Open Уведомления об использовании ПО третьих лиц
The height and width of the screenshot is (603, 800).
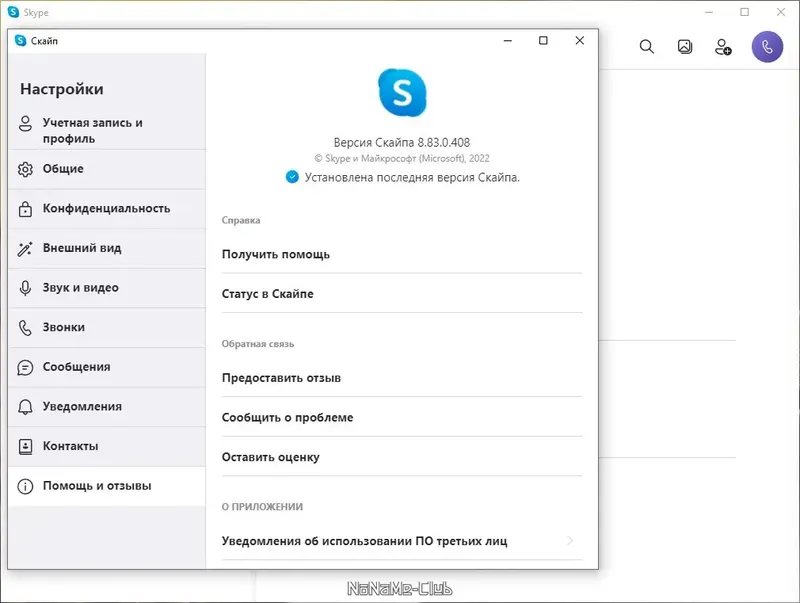coord(402,541)
